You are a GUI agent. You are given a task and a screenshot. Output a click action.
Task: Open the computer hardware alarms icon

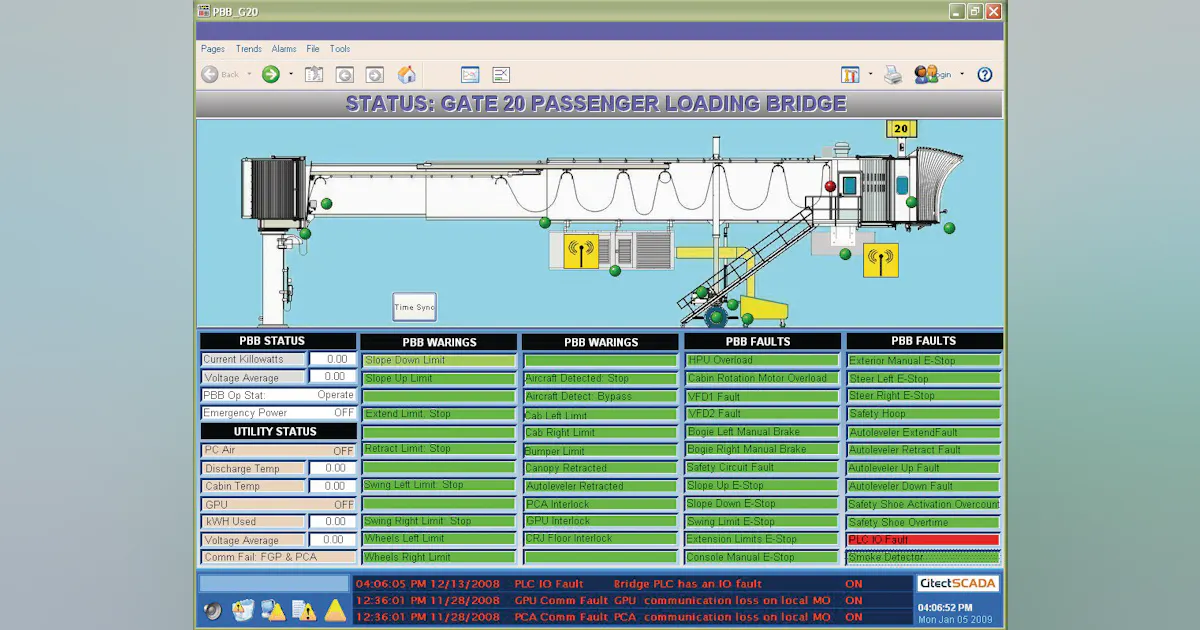pos(273,610)
